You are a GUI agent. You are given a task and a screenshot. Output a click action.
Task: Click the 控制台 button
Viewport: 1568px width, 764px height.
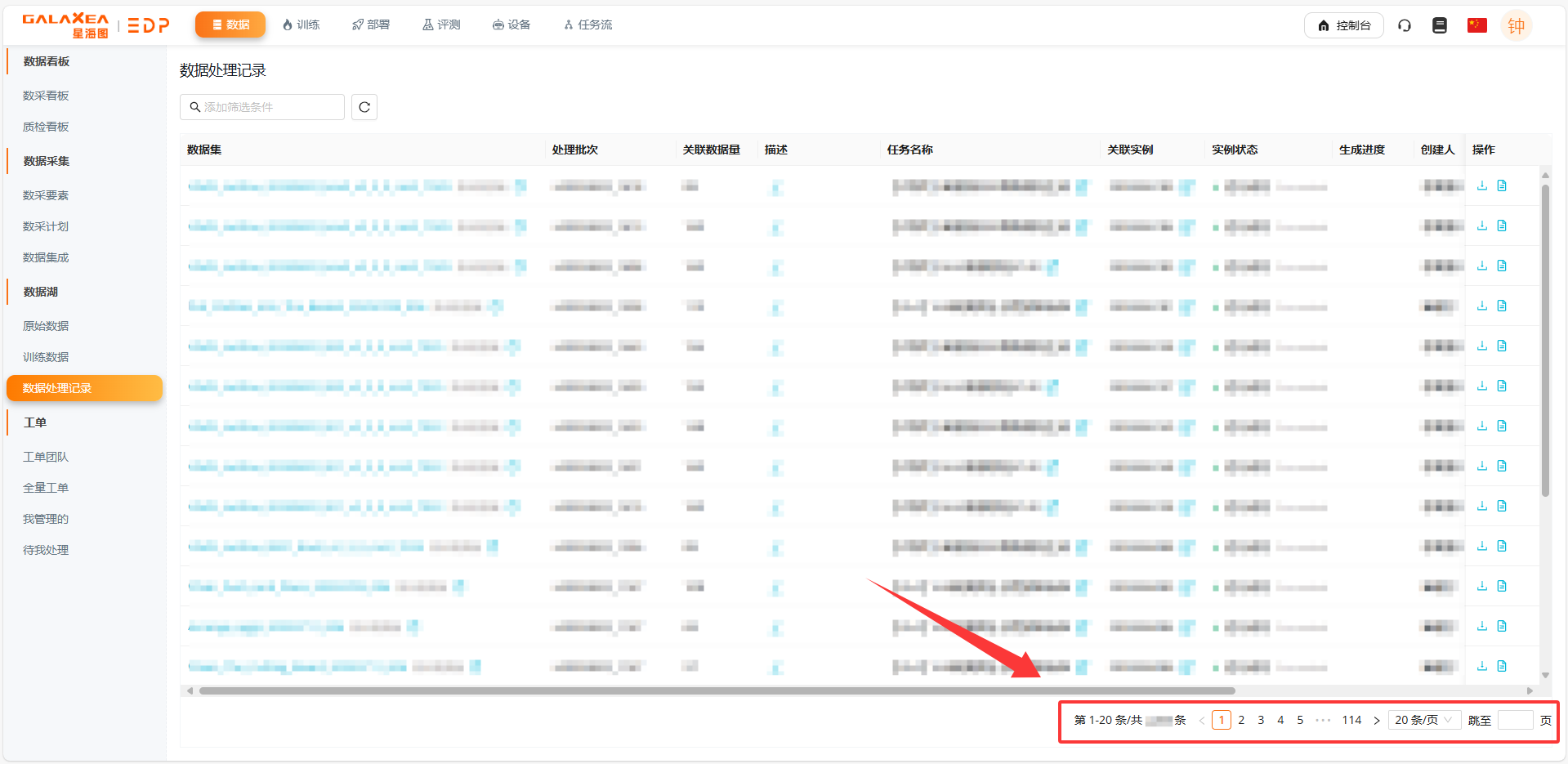pos(1343,25)
